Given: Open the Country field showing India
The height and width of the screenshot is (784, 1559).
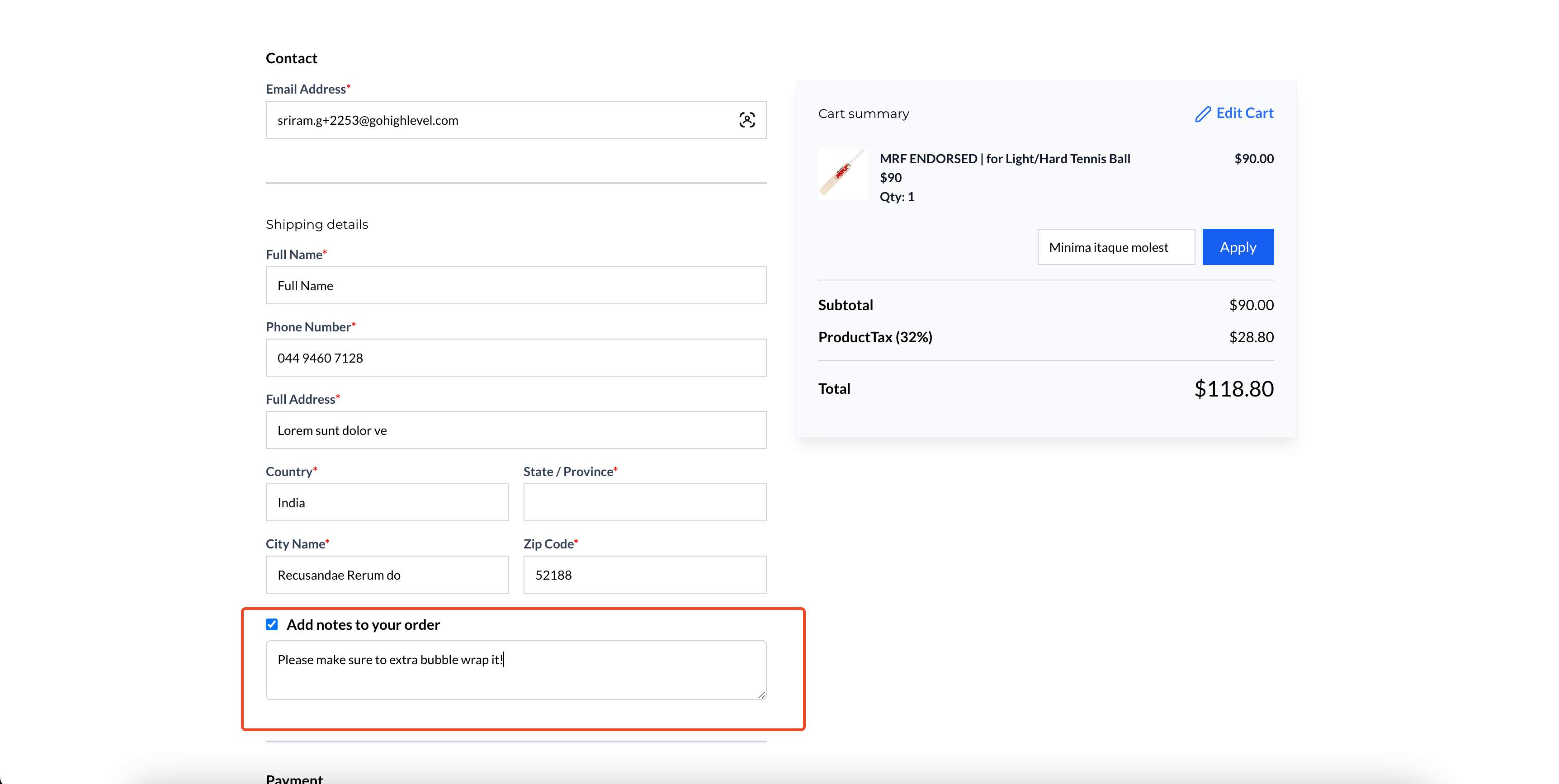Looking at the screenshot, I should [387, 502].
